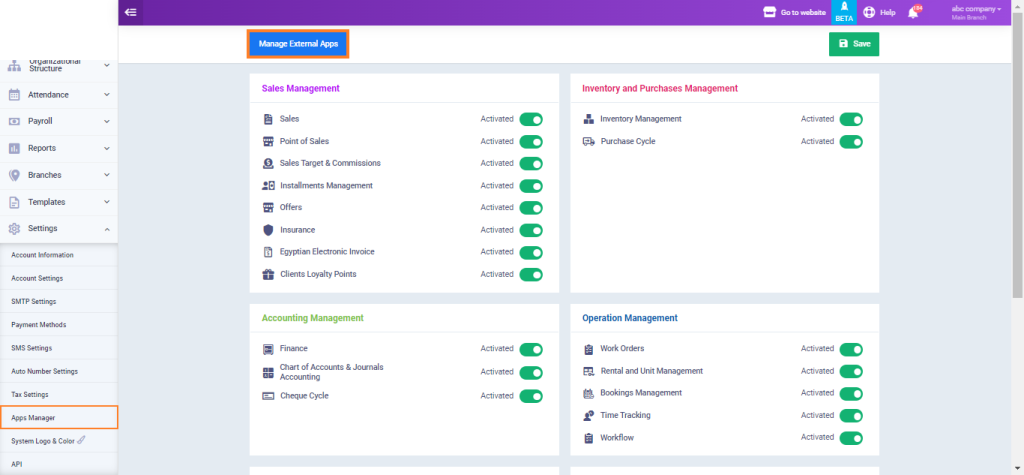This screenshot has height=475, width=1024.
Task: Toggle the Insurance activation switch
Action: click(531, 230)
